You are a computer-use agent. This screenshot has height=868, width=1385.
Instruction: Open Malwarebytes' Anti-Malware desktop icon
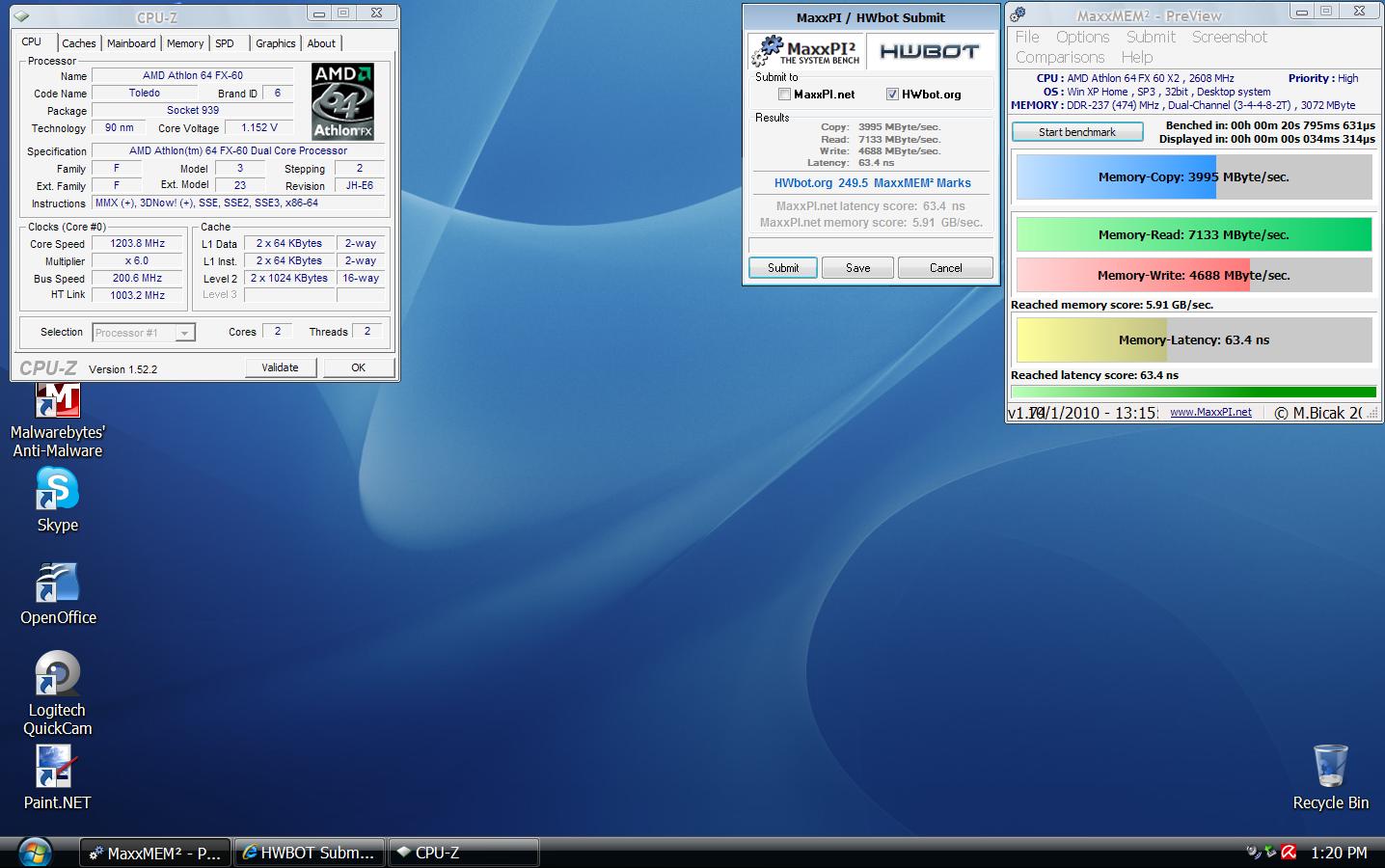[57, 420]
